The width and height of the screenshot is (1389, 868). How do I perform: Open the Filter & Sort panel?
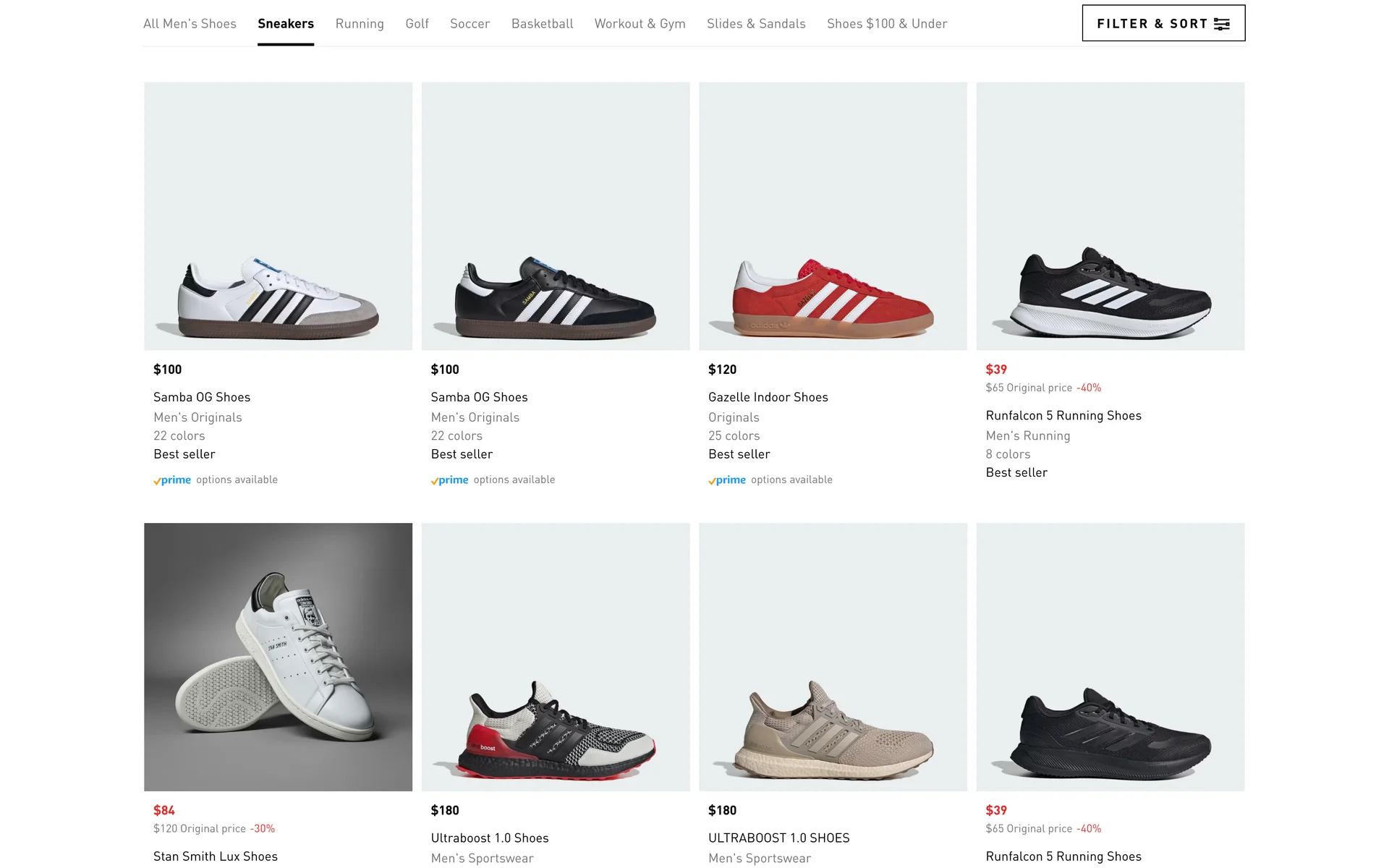pos(1152,23)
